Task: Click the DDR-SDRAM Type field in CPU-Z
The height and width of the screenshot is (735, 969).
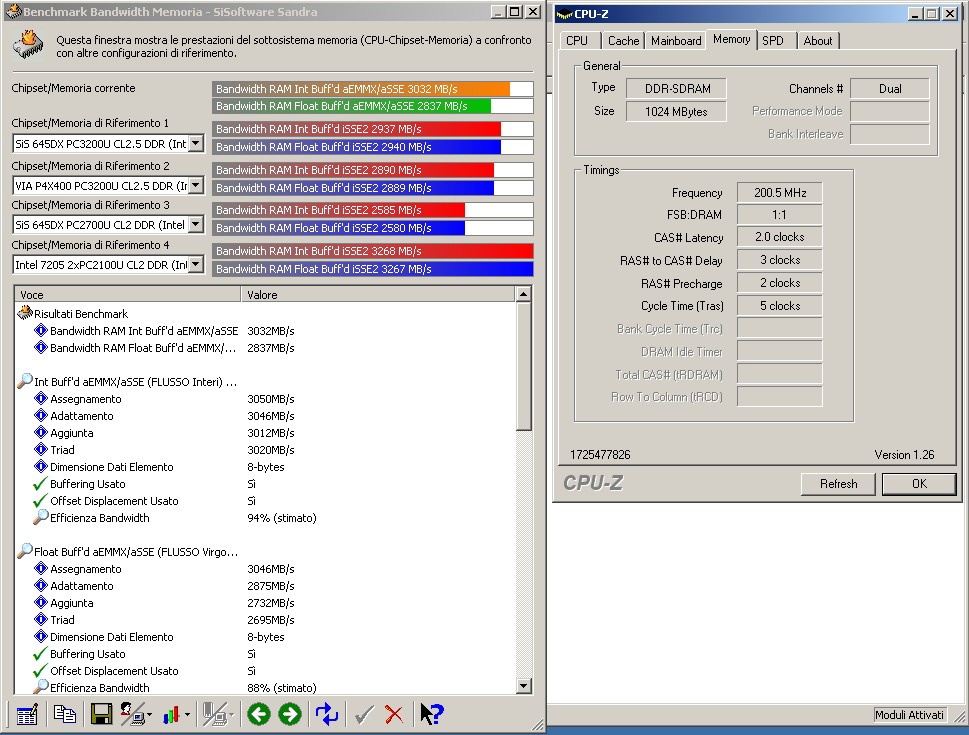Action: [676, 88]
